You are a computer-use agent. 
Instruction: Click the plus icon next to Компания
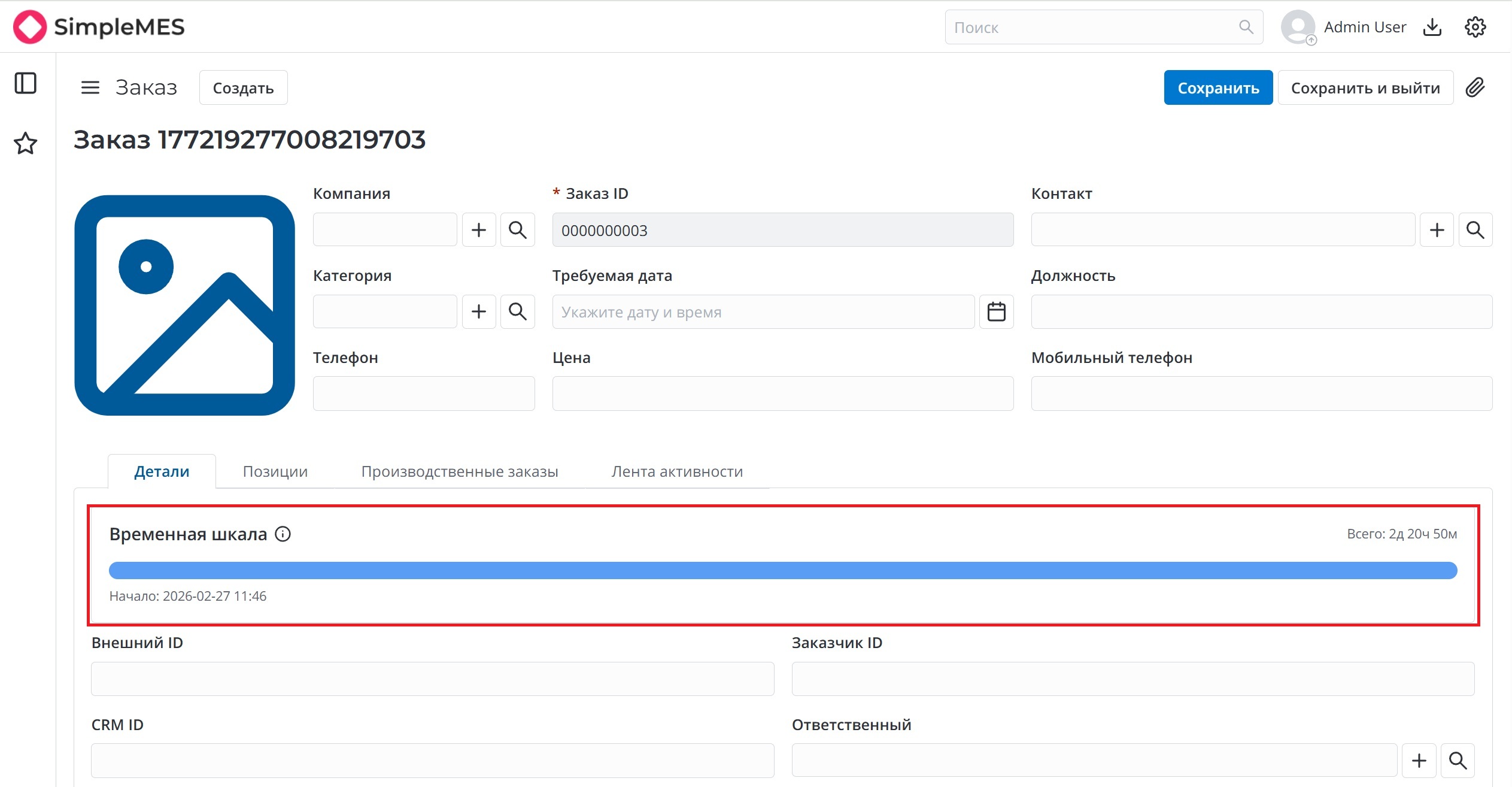coord(478,230)
